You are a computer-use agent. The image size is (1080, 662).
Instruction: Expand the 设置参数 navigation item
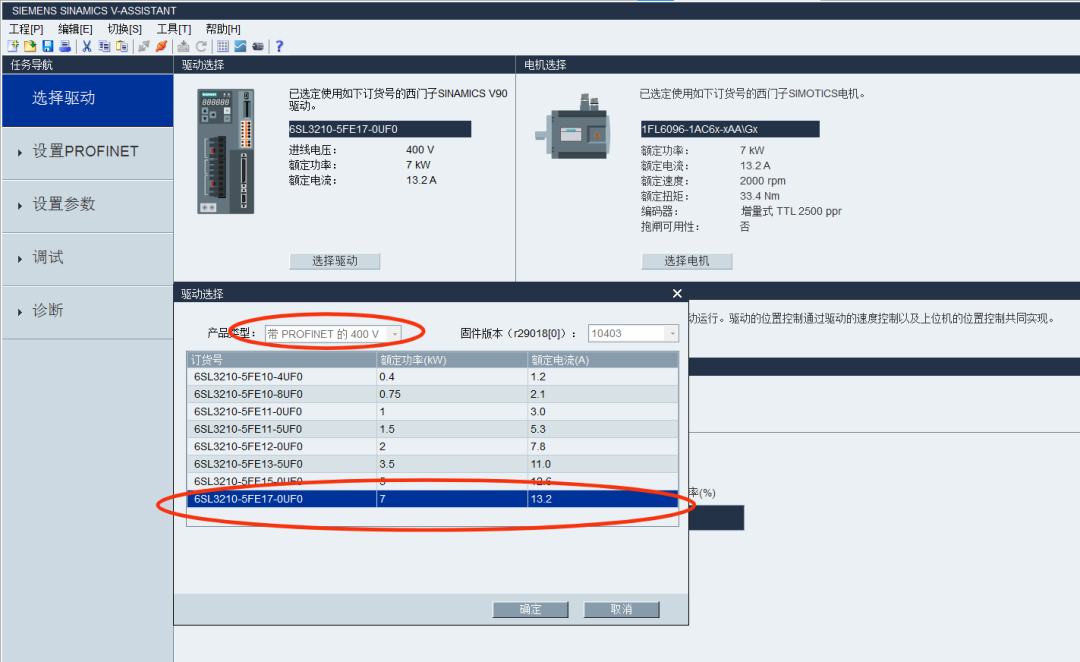pyautogui.click(x=87, y=205)
